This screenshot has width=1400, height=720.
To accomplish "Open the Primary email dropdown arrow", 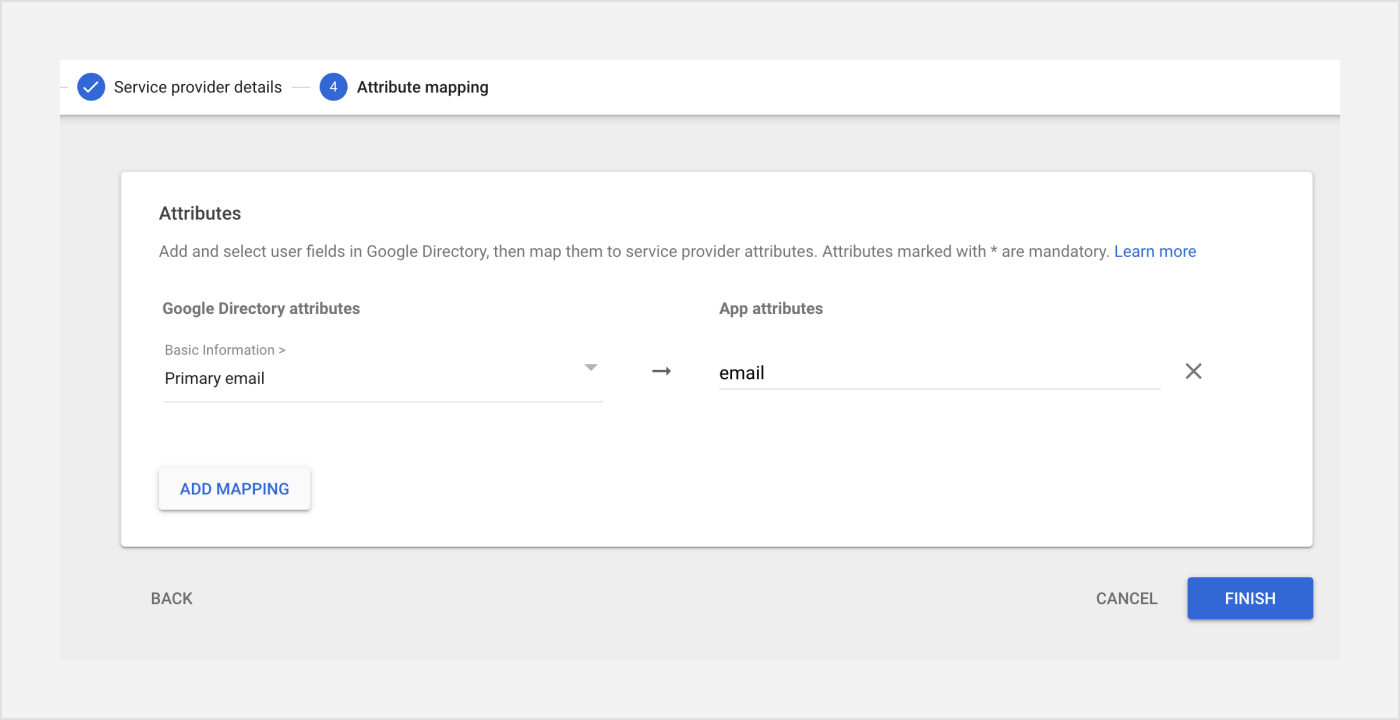I will click(590, 368).
